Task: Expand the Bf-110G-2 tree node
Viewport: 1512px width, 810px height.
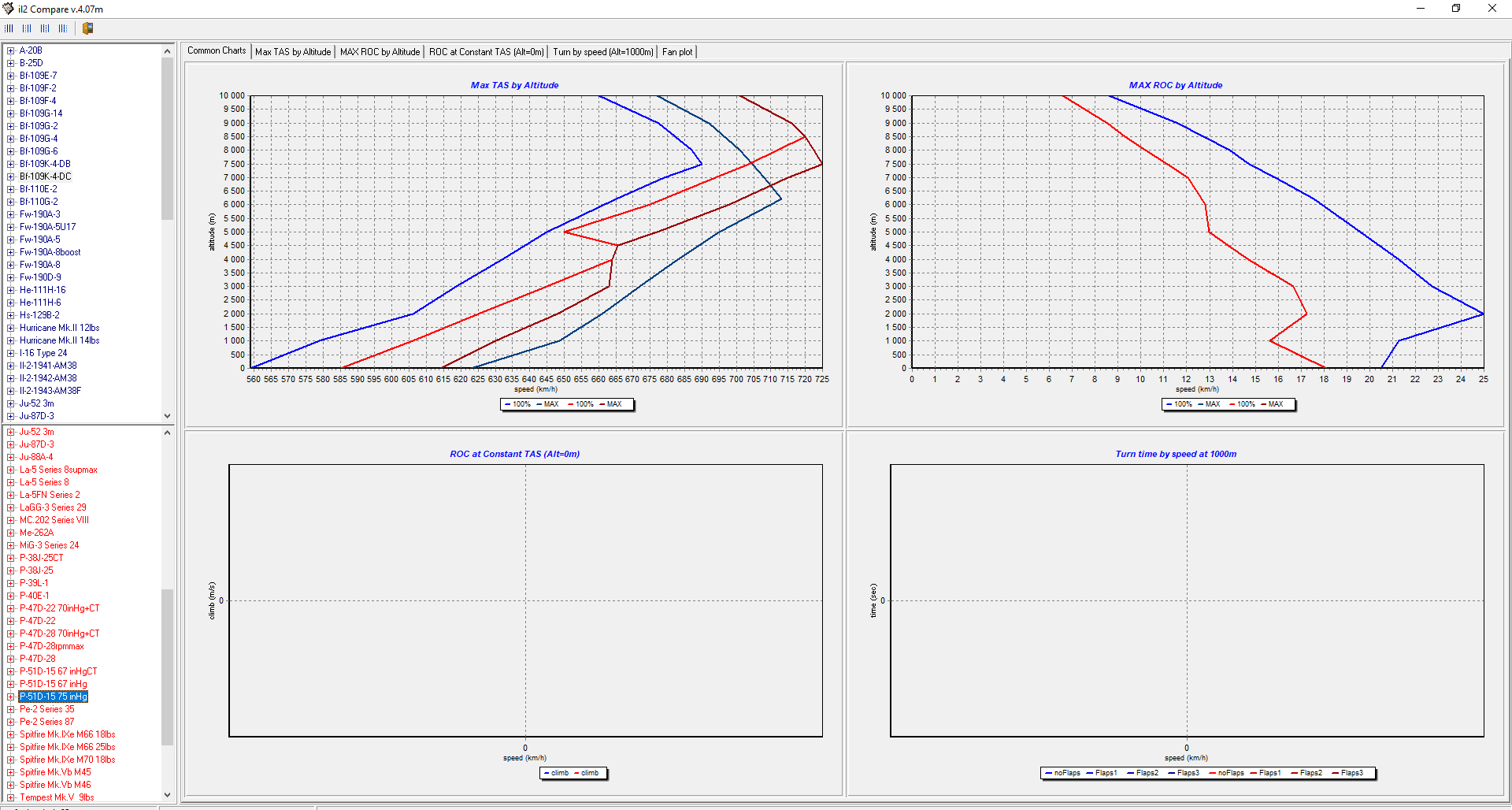Action: tap(11, 202)
